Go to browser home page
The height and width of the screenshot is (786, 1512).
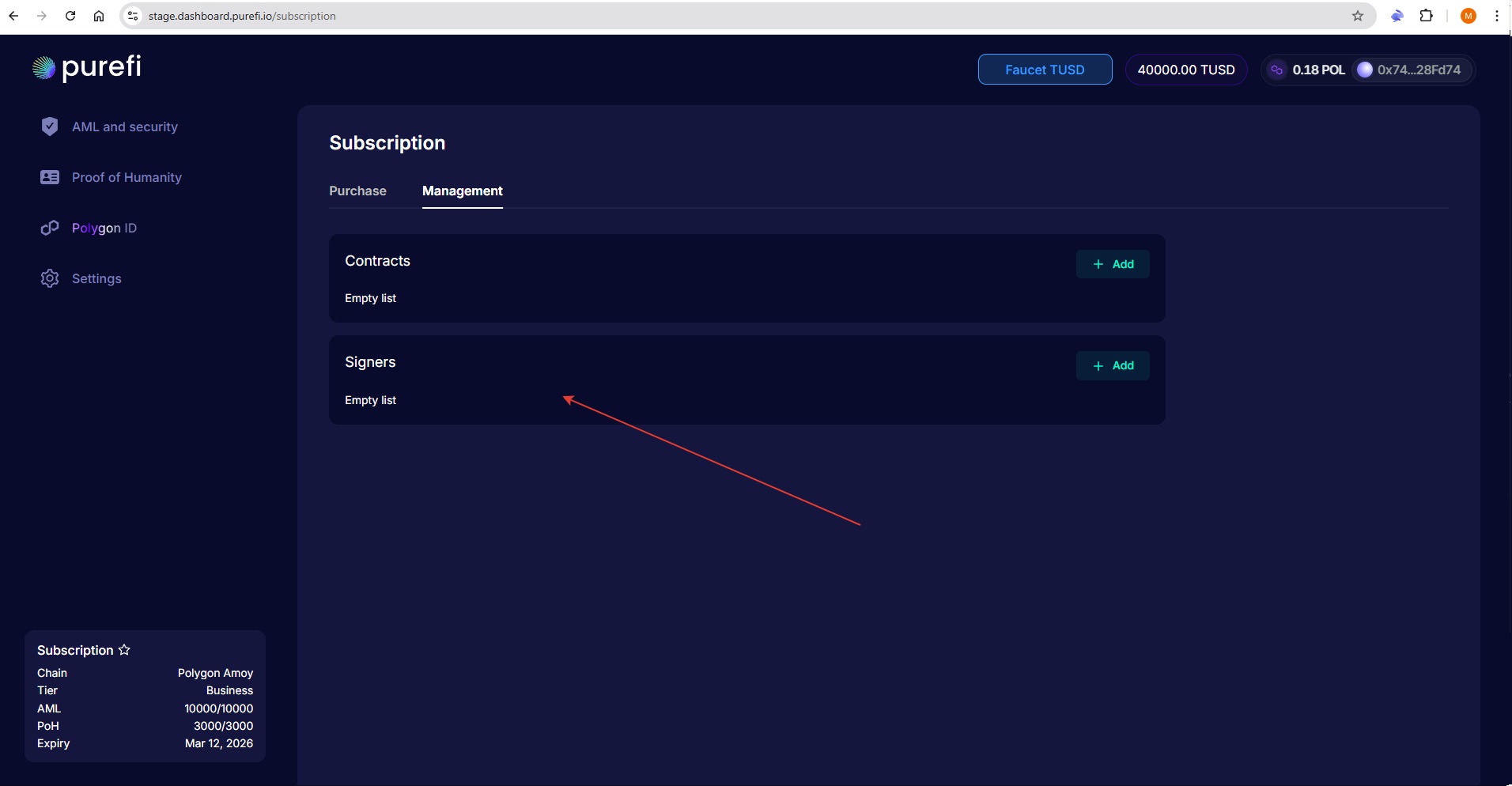tap(99, 16)
